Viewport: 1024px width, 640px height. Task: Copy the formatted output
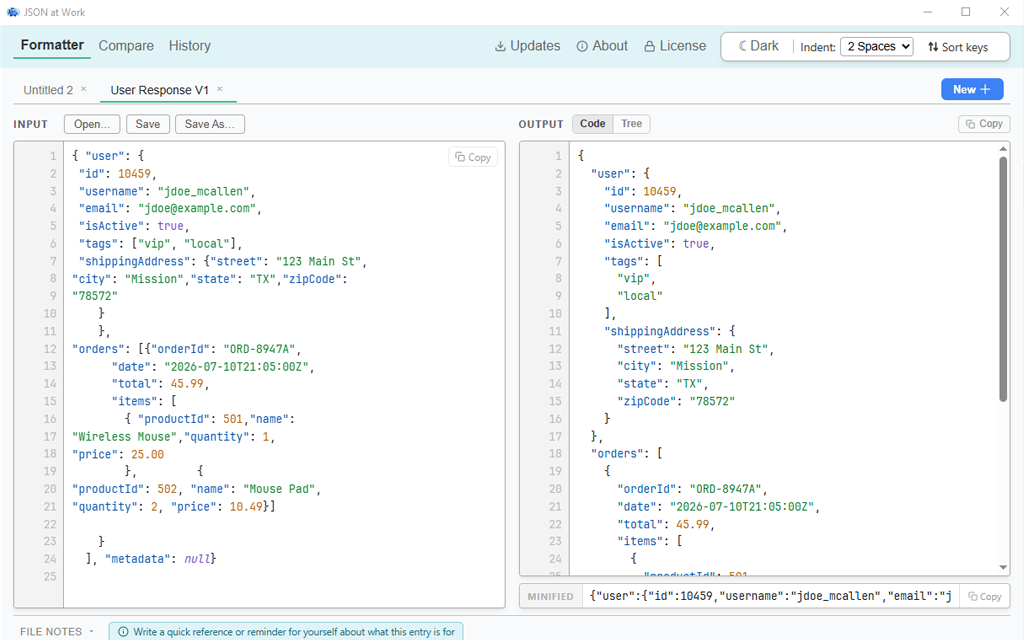coord(984,123)
